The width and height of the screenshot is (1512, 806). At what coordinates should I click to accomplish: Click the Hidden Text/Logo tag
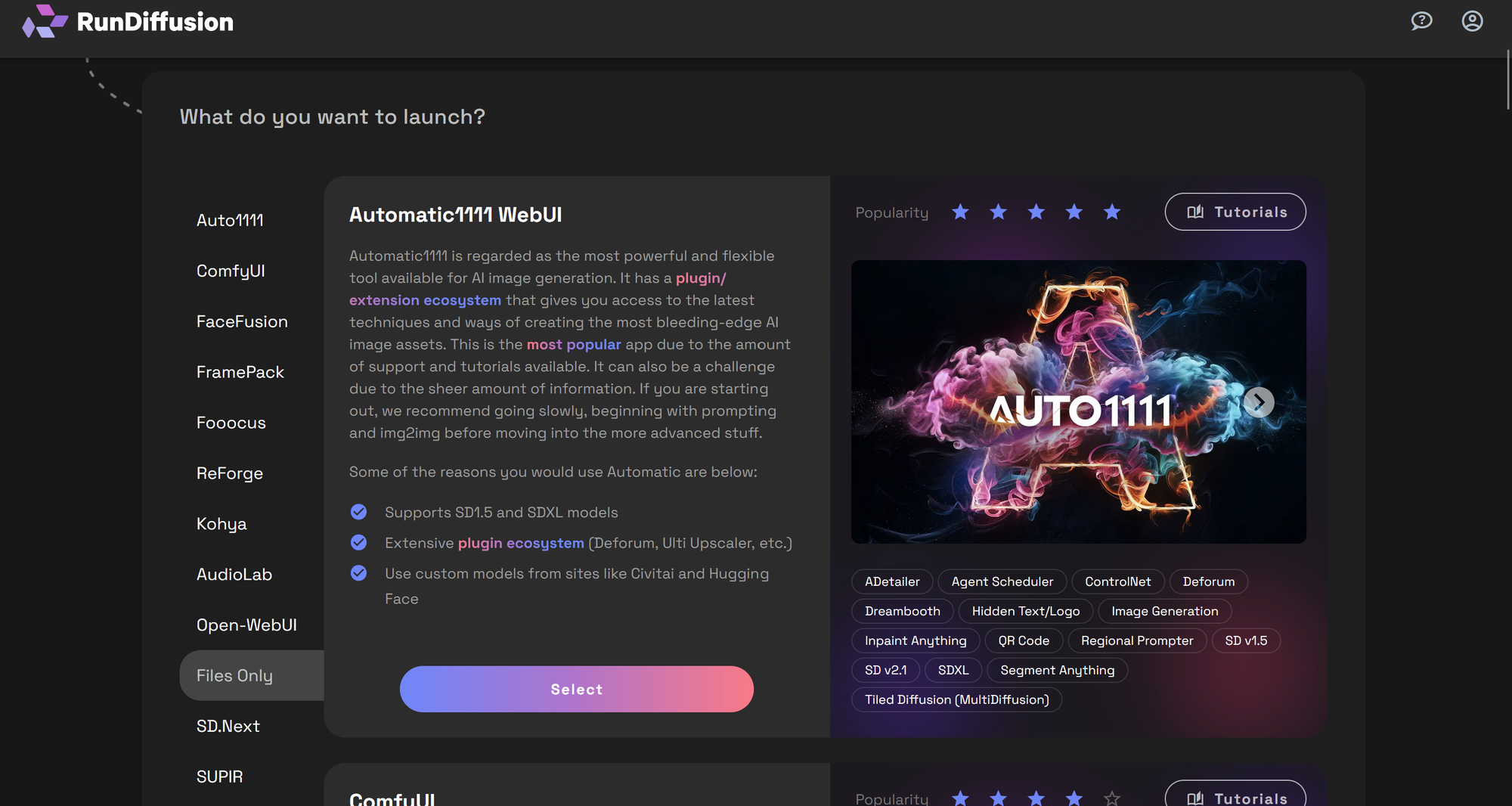[1026, 611]
